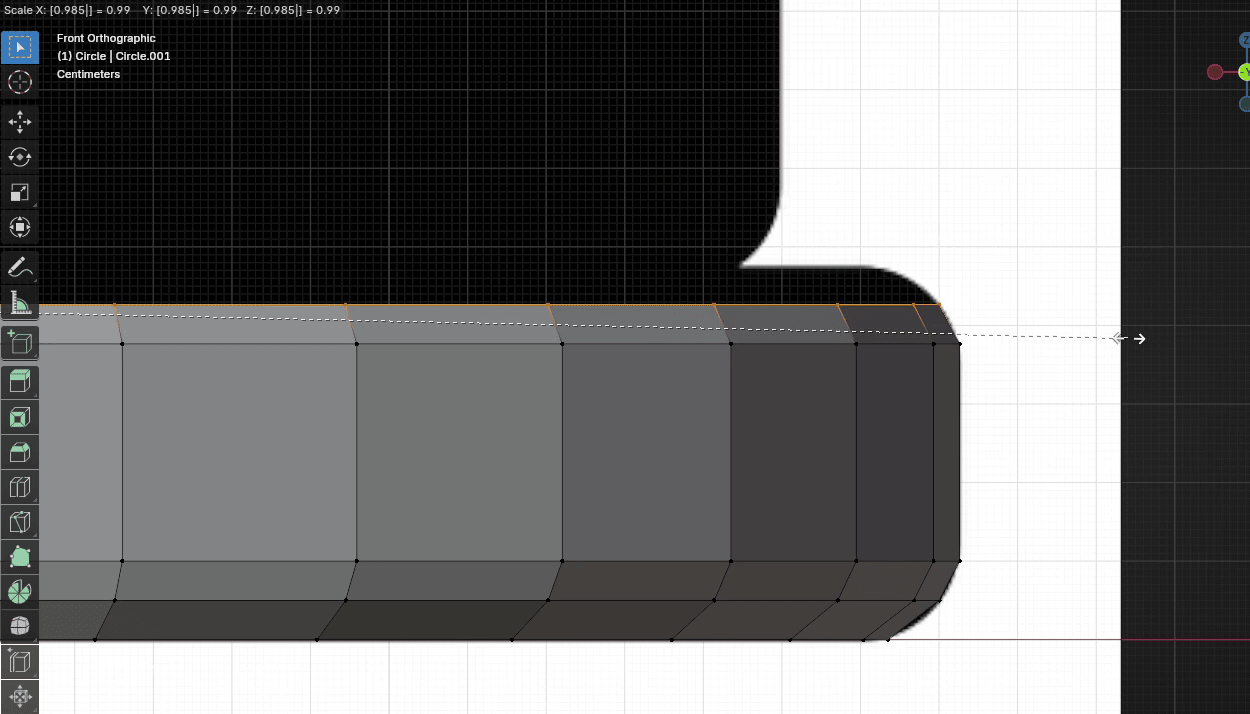Choose the Extrude Region tool

click(x=20, y=381)
